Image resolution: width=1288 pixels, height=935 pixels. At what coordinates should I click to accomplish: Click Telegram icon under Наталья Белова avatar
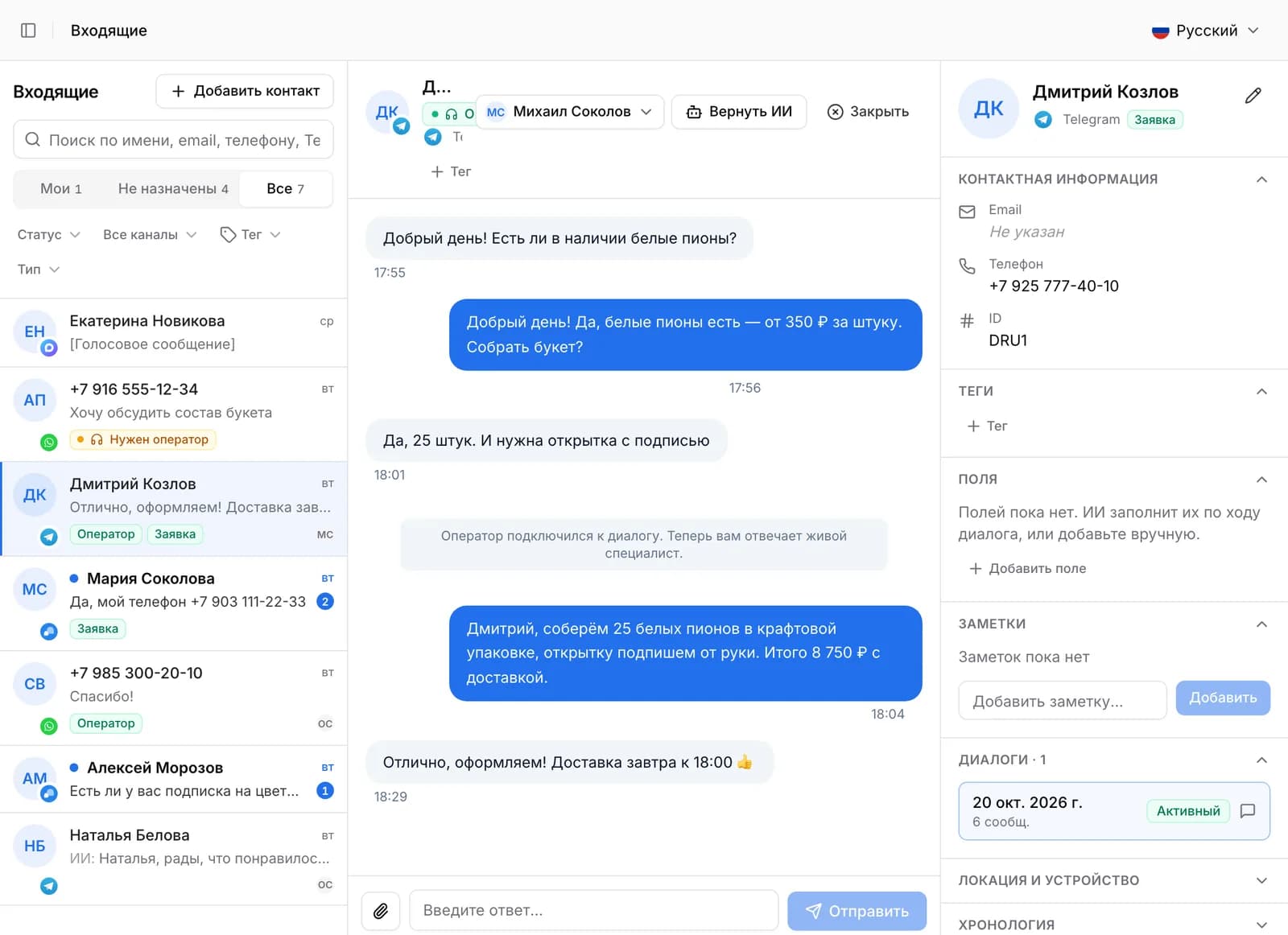coord(49,886)
